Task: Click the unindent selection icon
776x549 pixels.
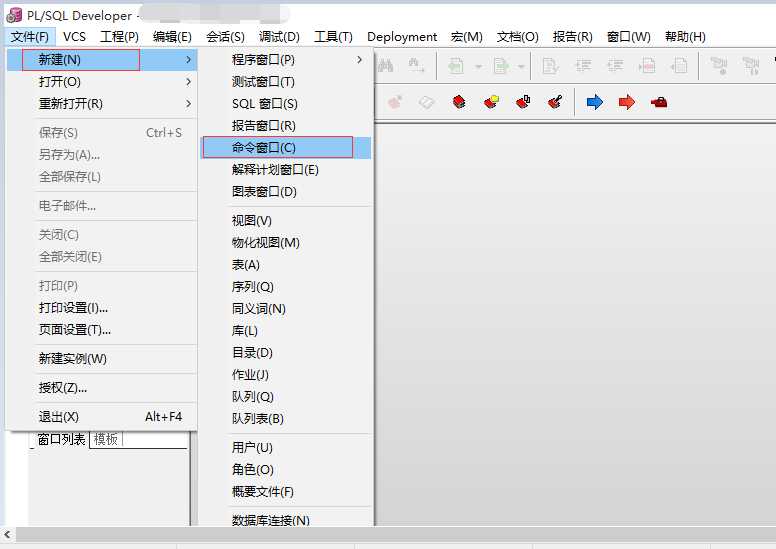Action: click(x=615, y=65)
